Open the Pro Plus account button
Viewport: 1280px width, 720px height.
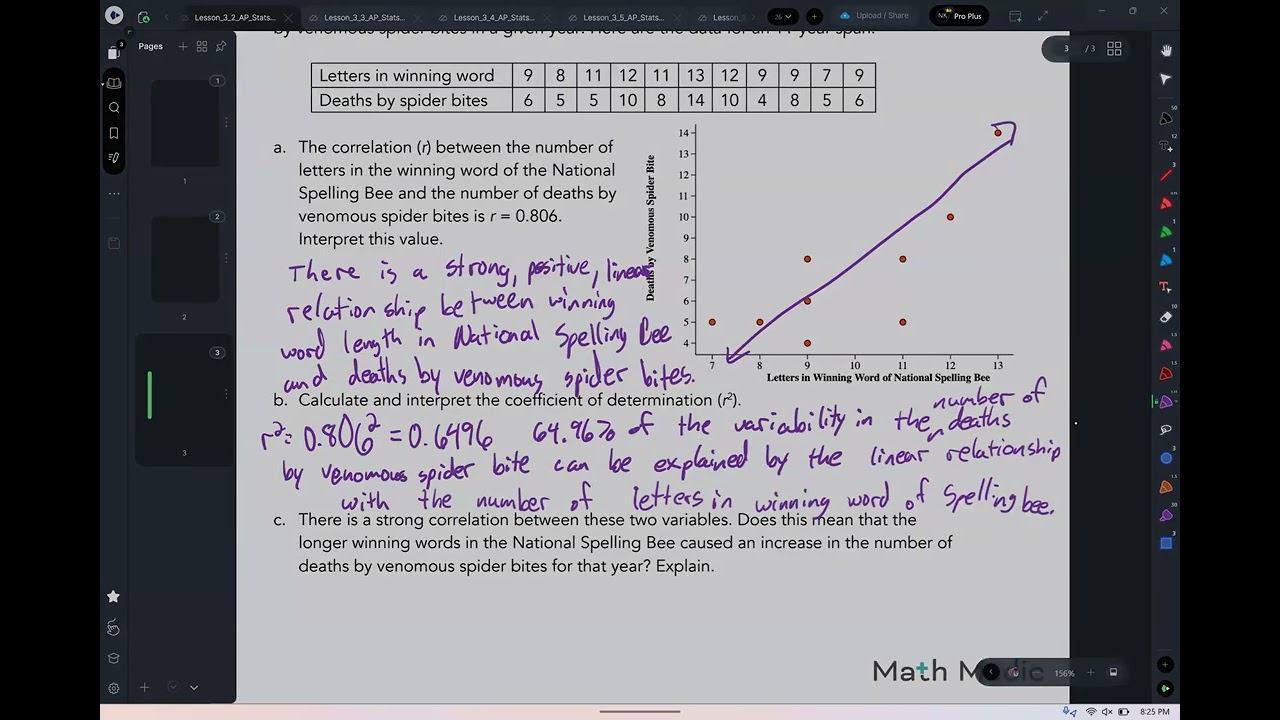[x=959, y=16]
